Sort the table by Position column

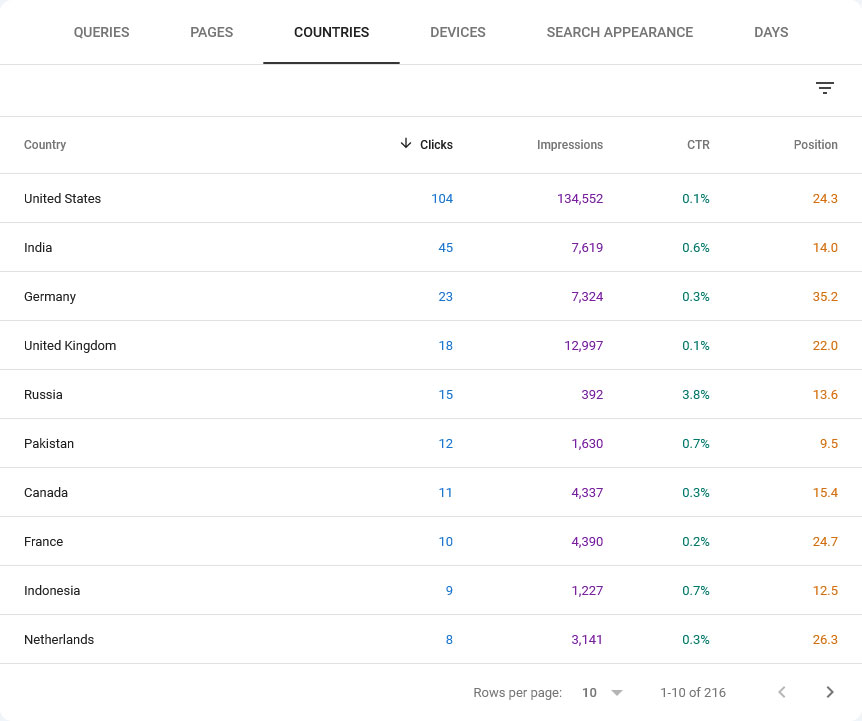(x=816, y=144)
